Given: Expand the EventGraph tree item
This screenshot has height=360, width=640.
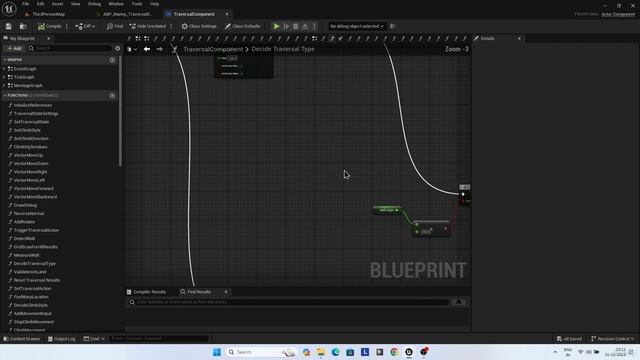Looking at the screenshot, I should 4,69.
